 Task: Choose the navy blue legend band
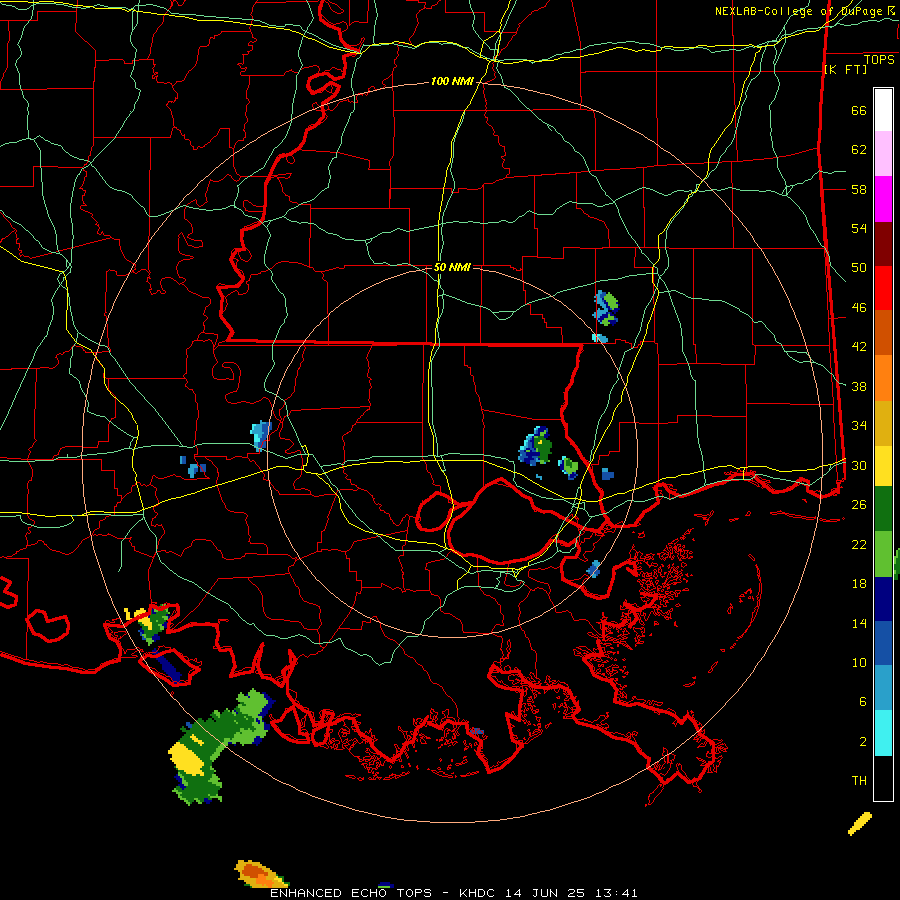point(883,599)
